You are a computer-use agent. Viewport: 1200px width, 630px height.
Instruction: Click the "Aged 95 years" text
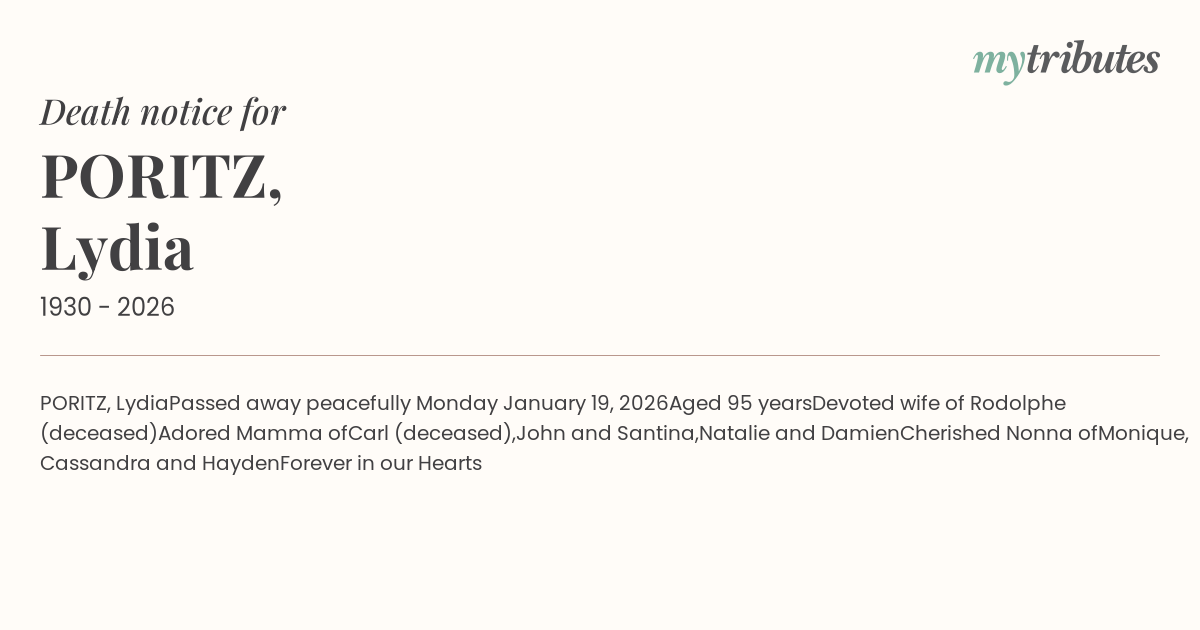tap(740, 404)
